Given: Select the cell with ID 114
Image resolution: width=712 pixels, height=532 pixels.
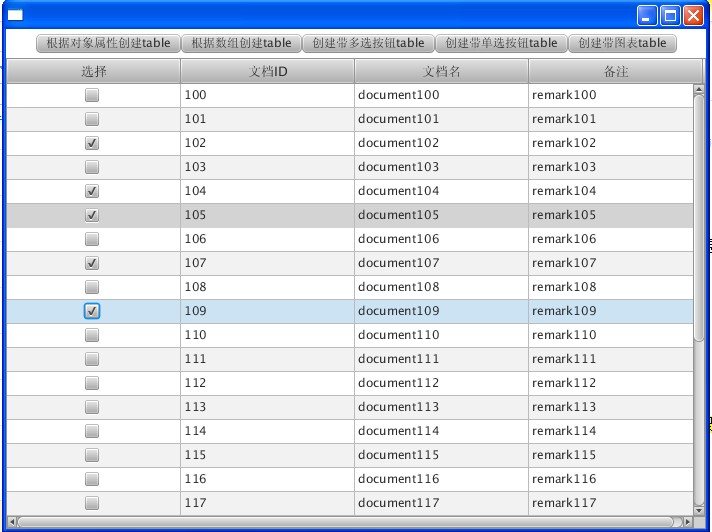Looking at the screenshot, I should 267,431.
